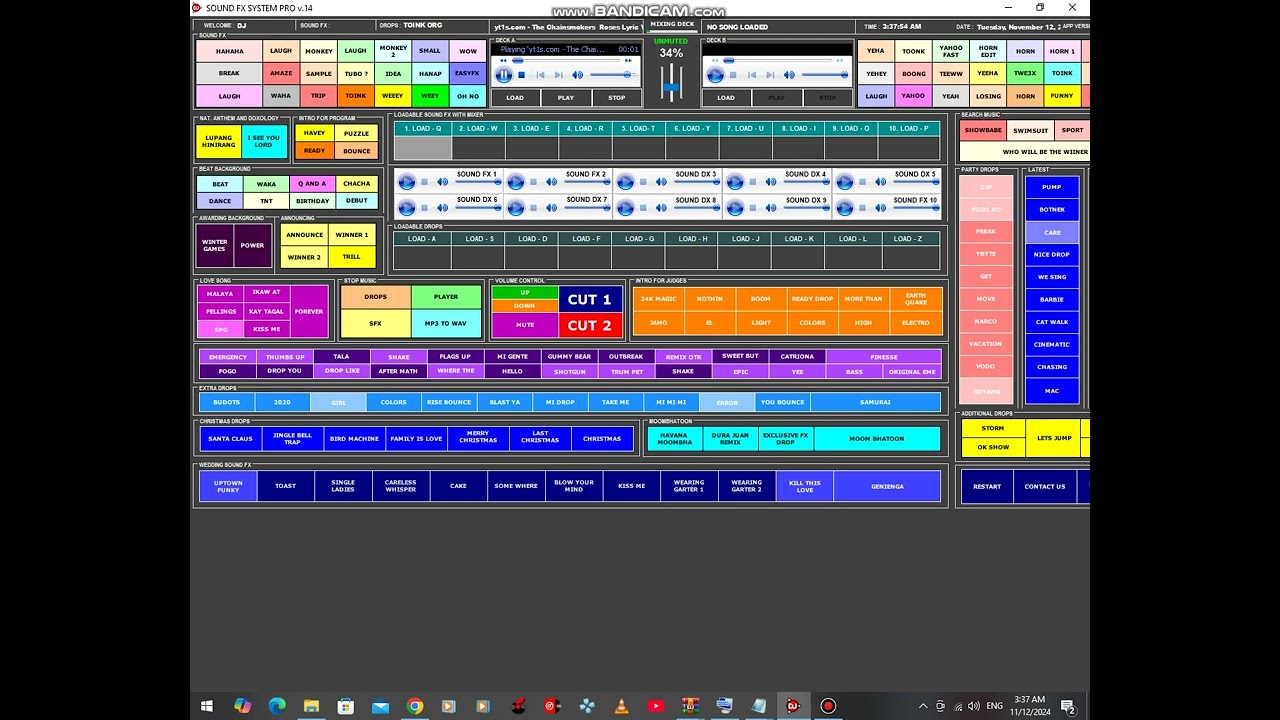The image size is (1280, 720).
Task: Pause playback on Deck A player
Action: pos(504,75)
